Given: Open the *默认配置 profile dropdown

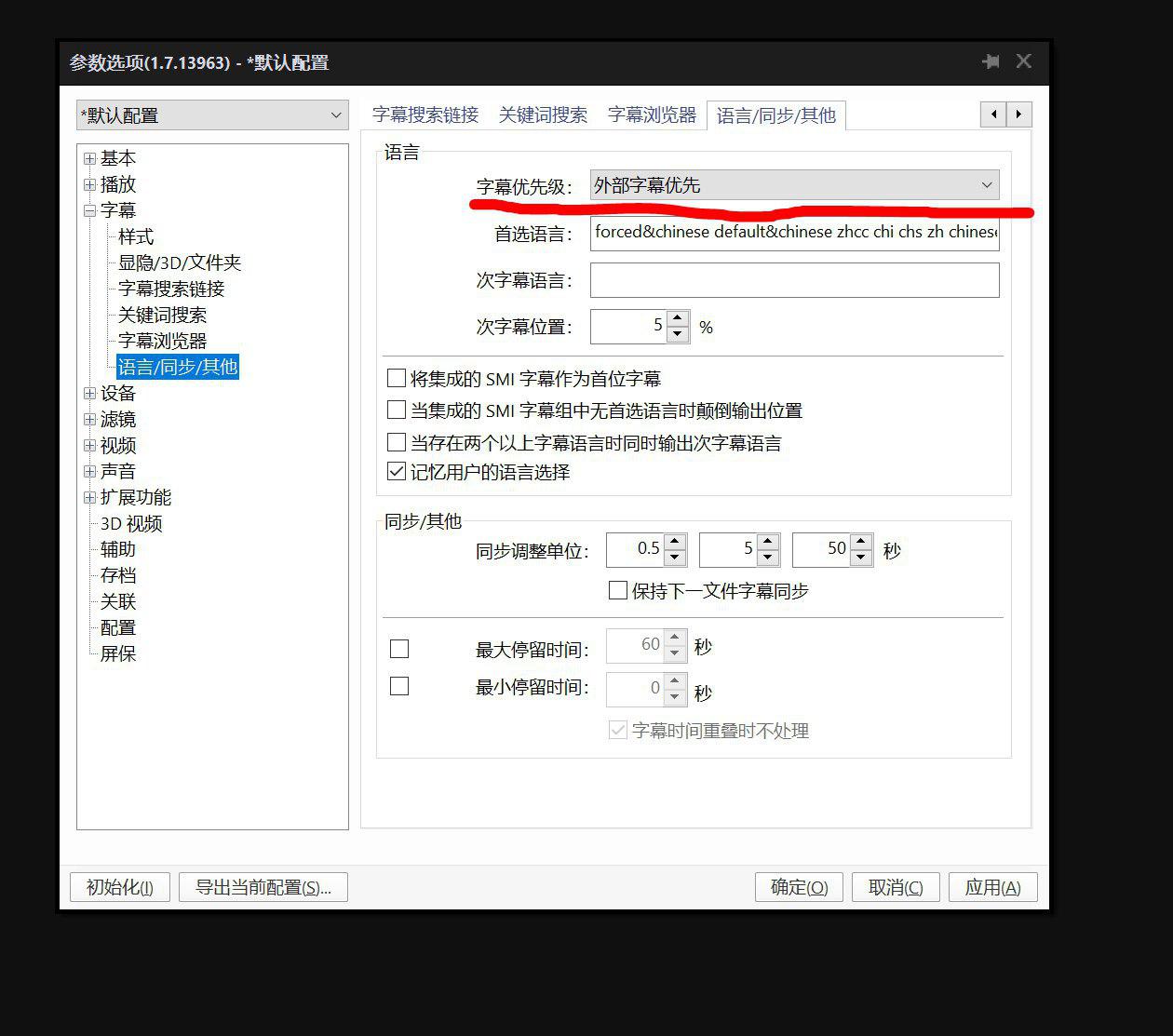Looking at the screenshot, I should (212, 115).
